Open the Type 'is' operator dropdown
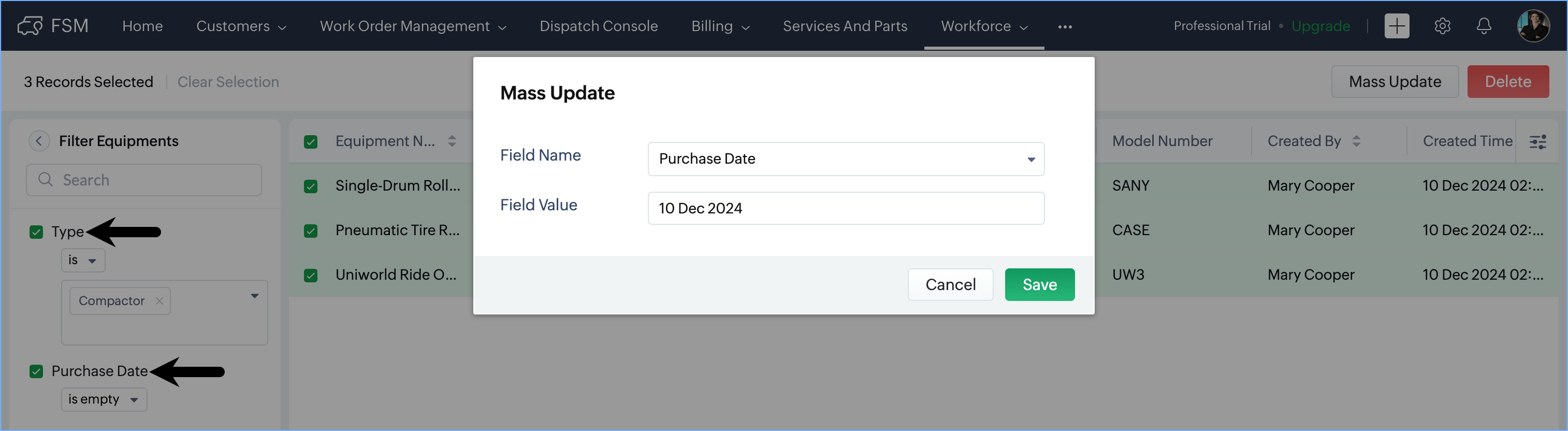 click(83, 261)
